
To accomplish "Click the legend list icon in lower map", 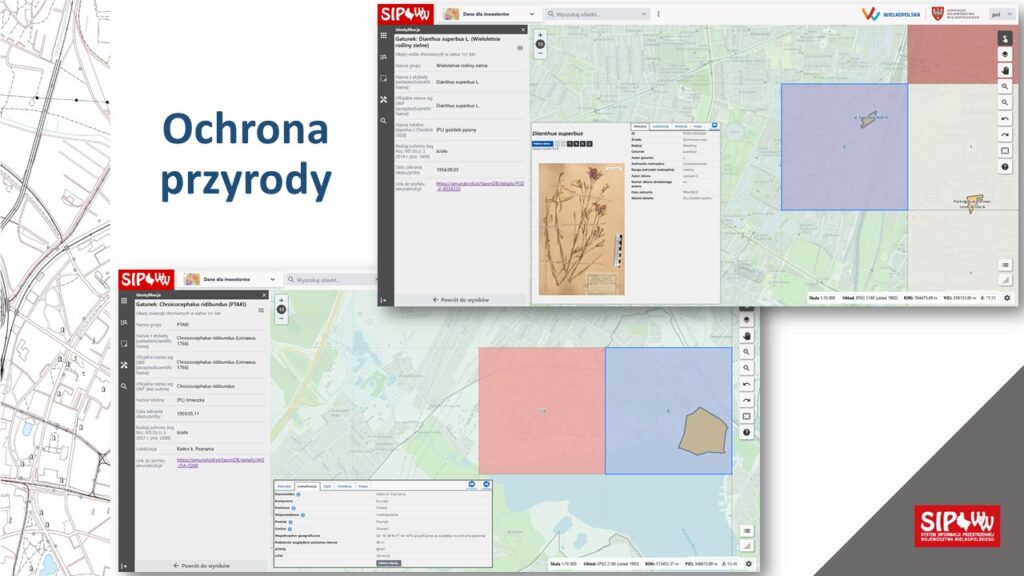I will [x=747, y=530].
